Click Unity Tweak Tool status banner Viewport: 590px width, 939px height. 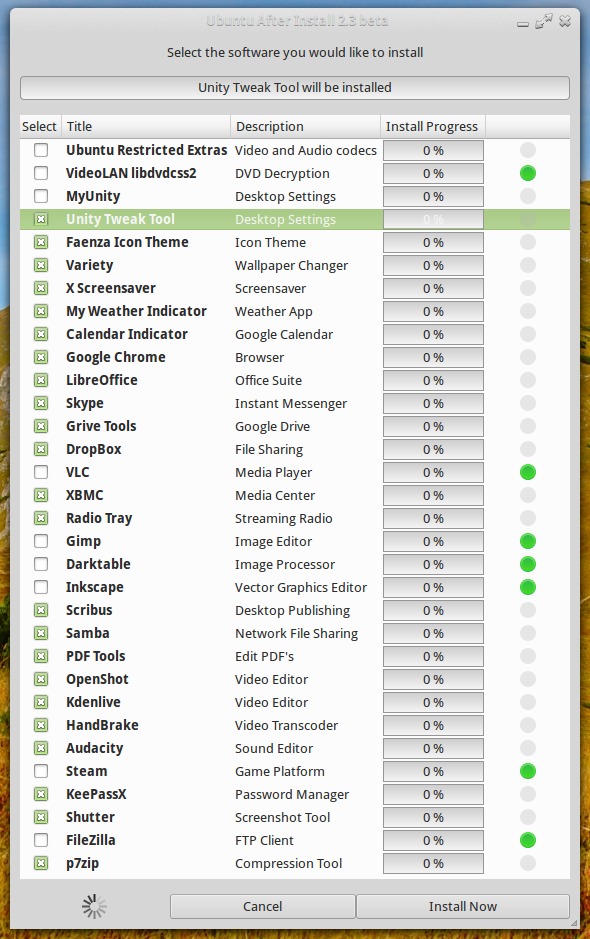coord(295,87)
